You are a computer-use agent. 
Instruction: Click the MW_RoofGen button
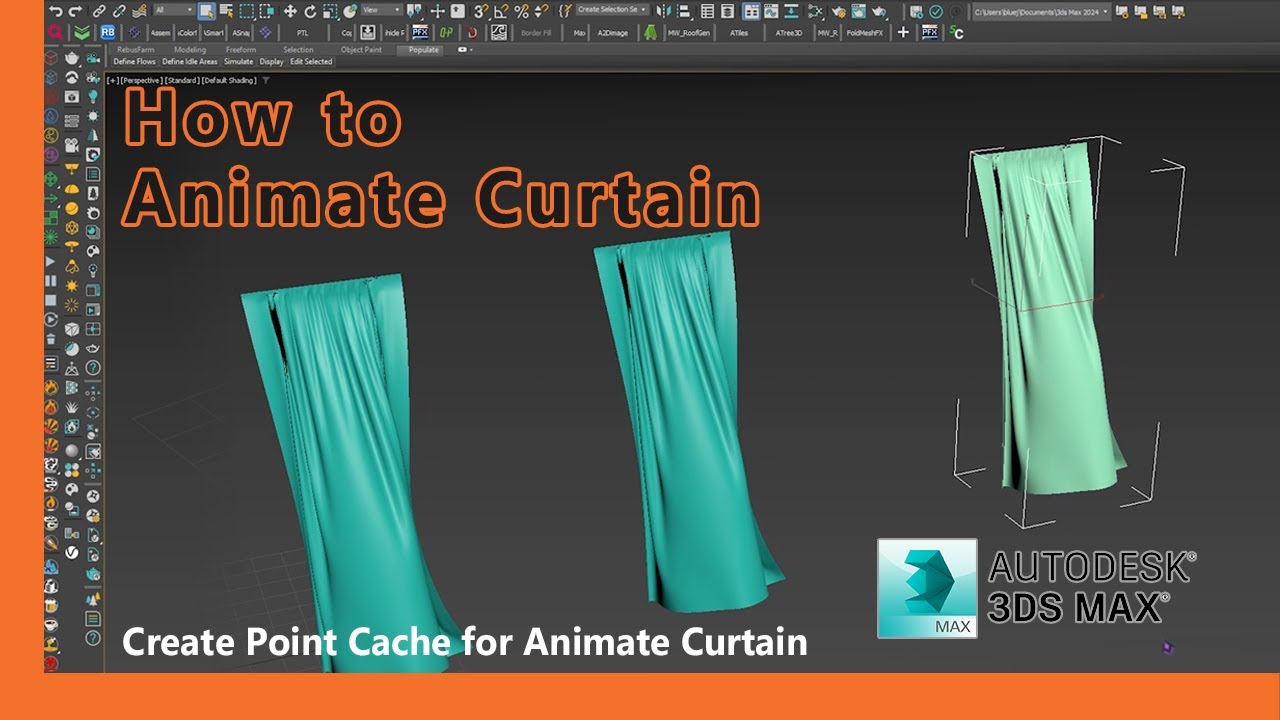coord(688,33)
